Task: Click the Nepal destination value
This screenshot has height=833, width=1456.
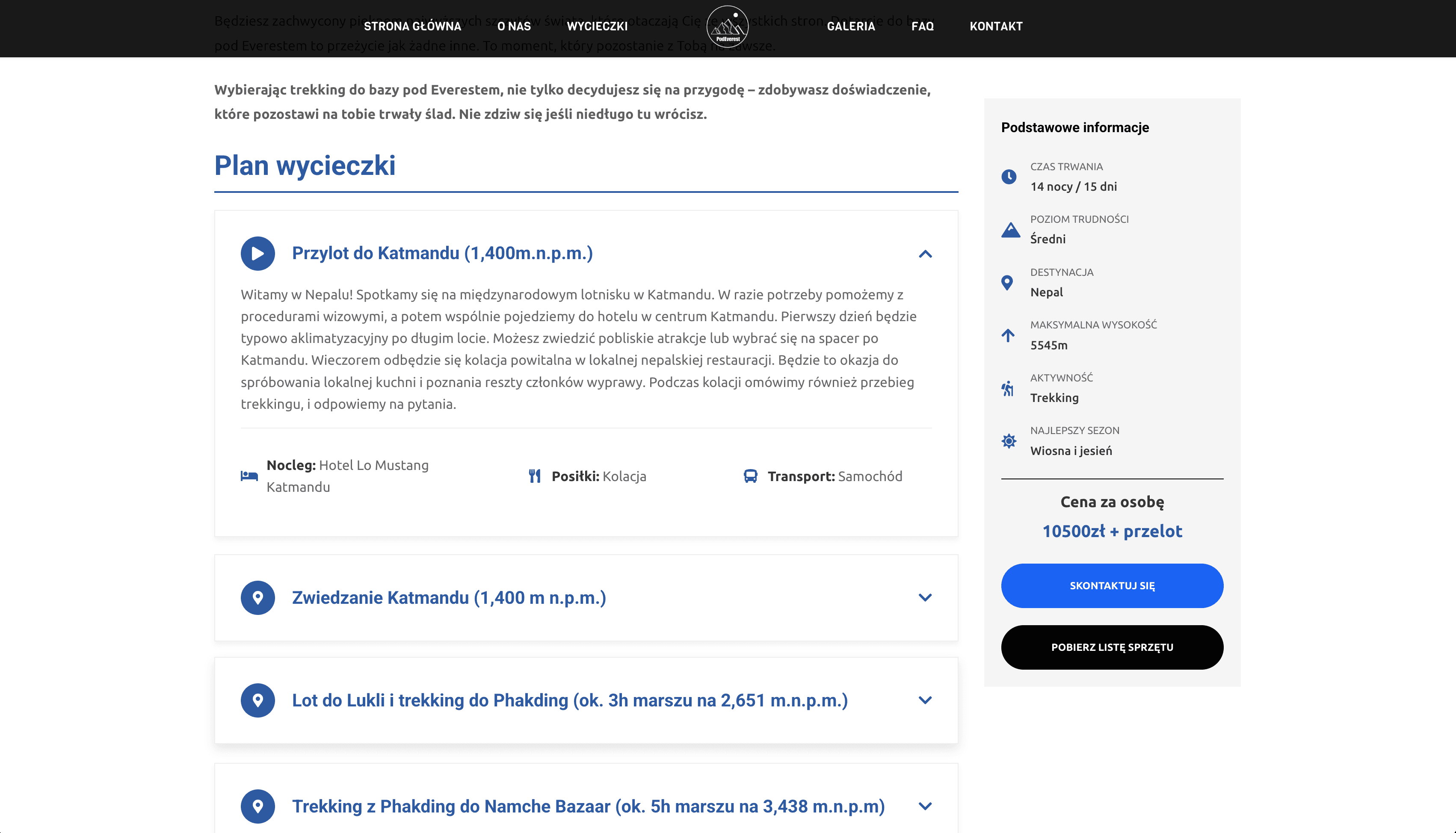Action: click(1046, 292)
